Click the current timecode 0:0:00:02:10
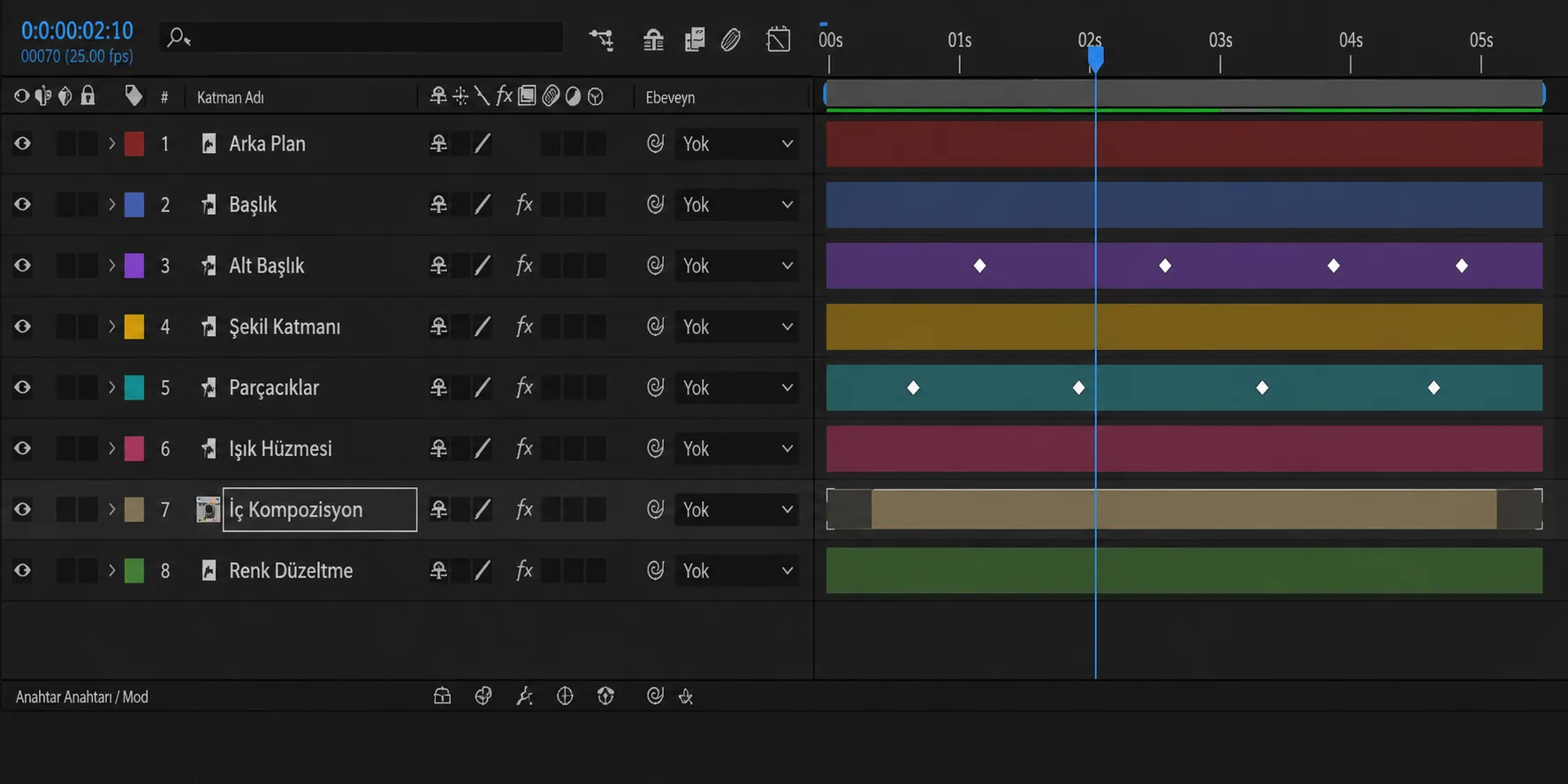This screenshot has height=784, width=1568. [77, 31]
